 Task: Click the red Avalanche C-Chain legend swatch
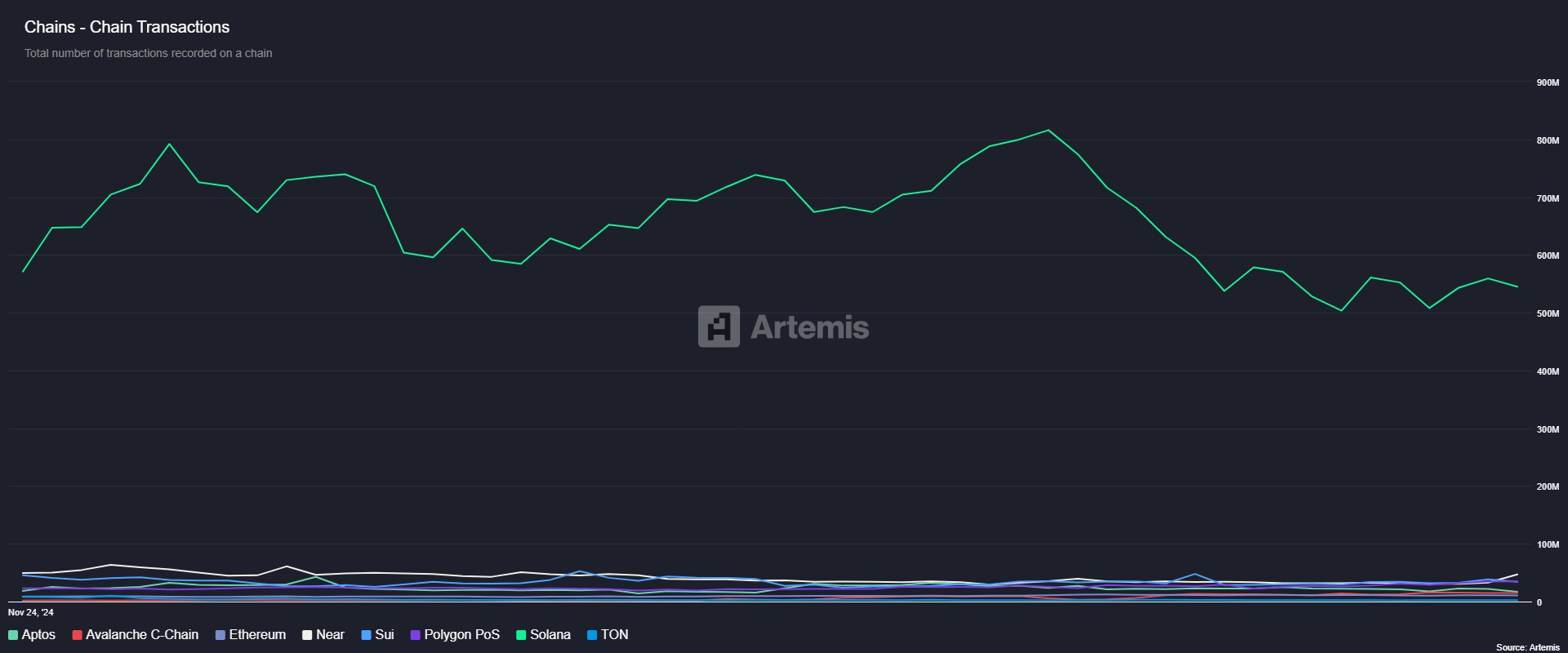click(x=77, y=635)
